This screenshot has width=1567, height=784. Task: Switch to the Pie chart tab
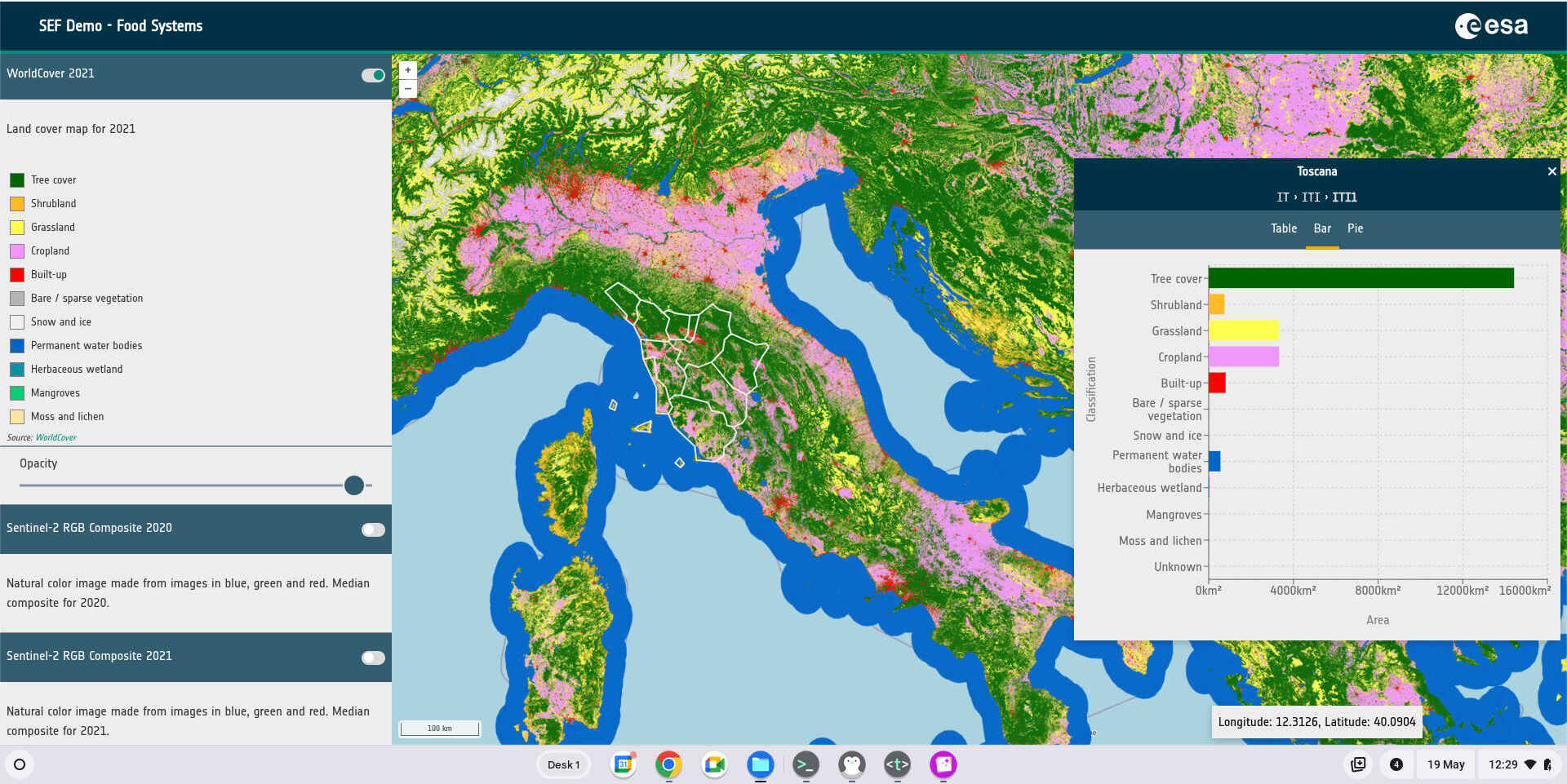coord(1355,229)
